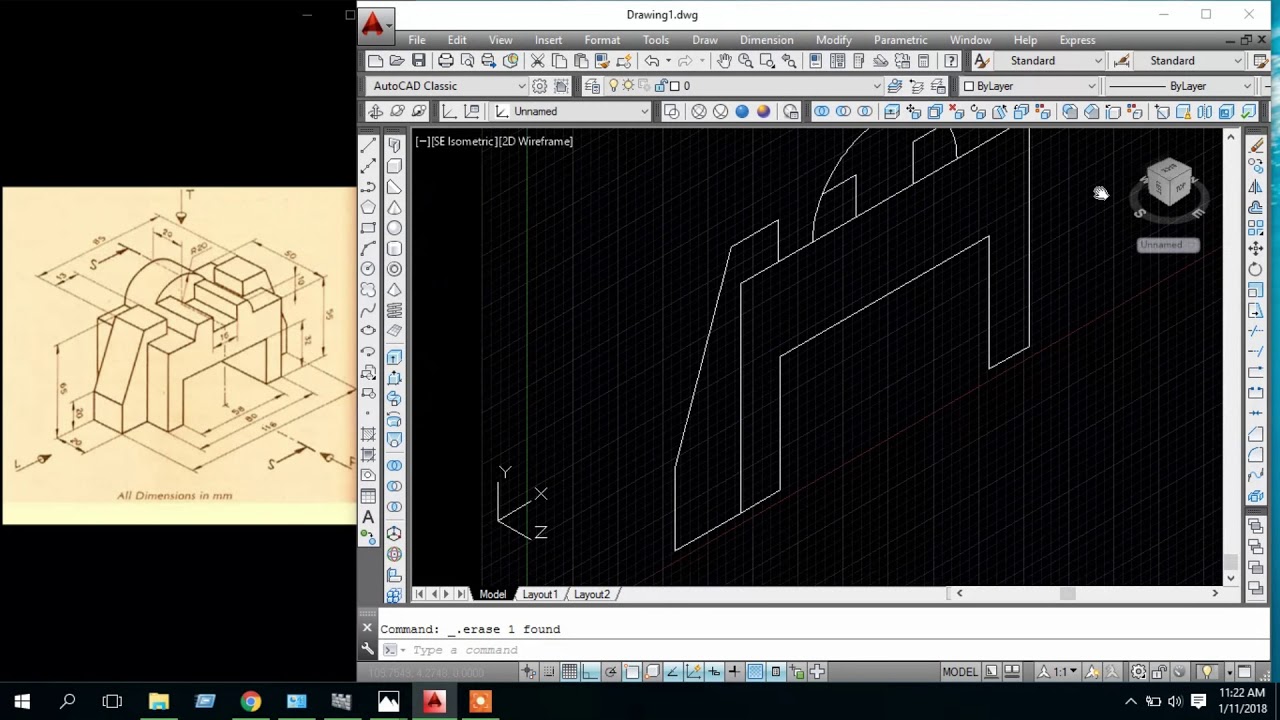Viewport: 1280px width, 720px height.
Task: Switch to the Layout1 tab
Action: (x=540, y=594)
